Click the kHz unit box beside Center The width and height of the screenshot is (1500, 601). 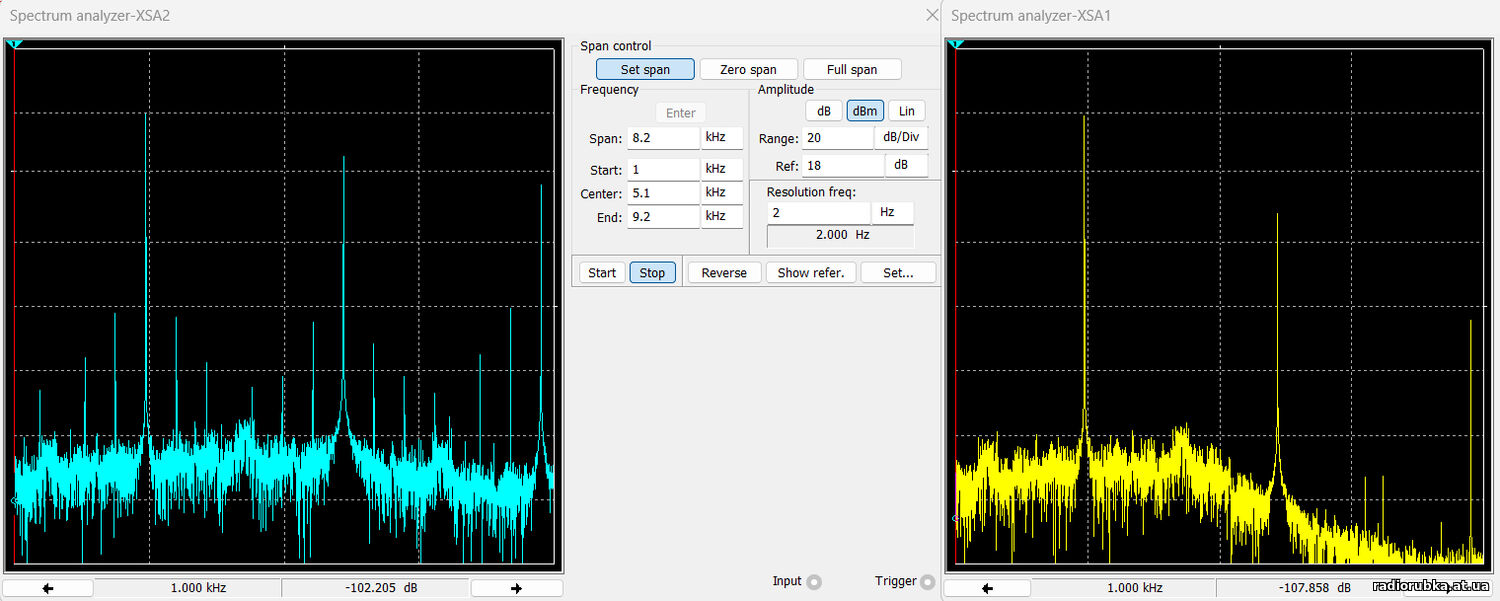722,193
